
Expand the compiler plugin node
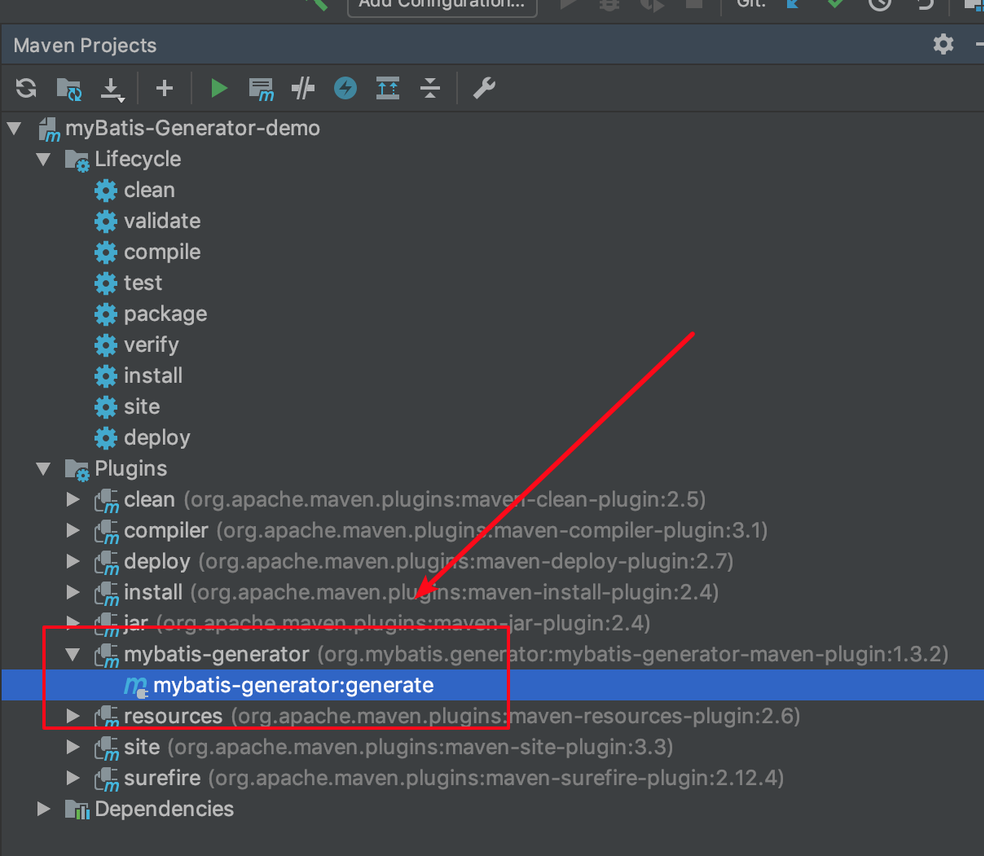(x=73, y=530)
